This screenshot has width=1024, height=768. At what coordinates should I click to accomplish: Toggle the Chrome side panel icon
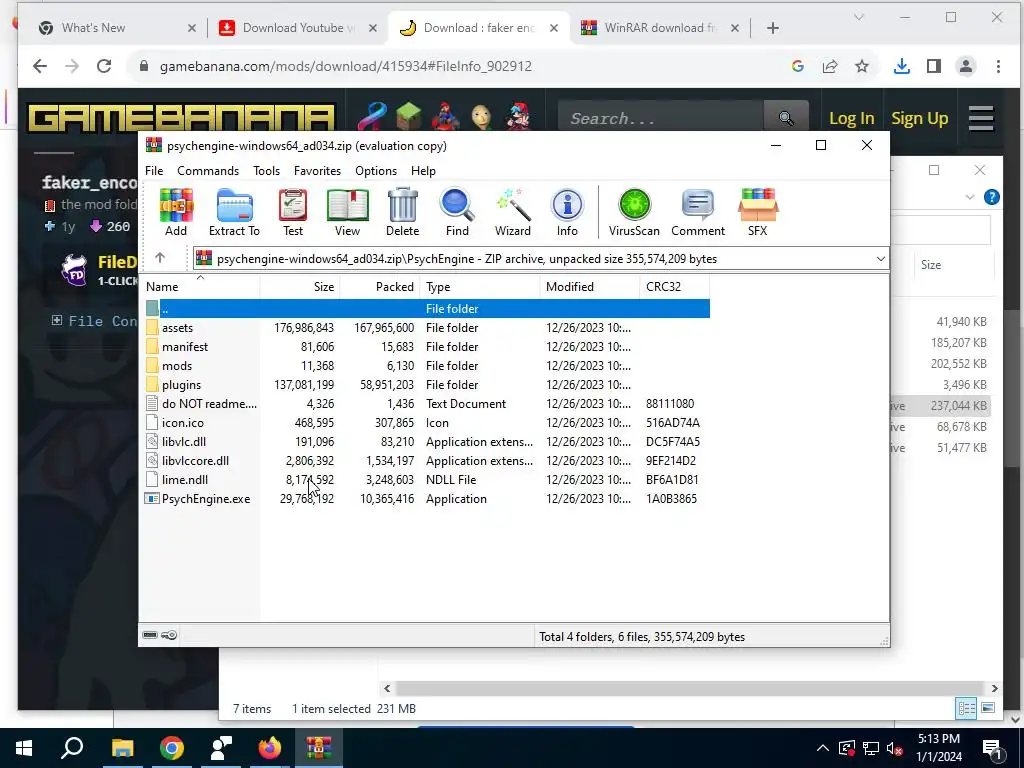click(x=934, y=66)
